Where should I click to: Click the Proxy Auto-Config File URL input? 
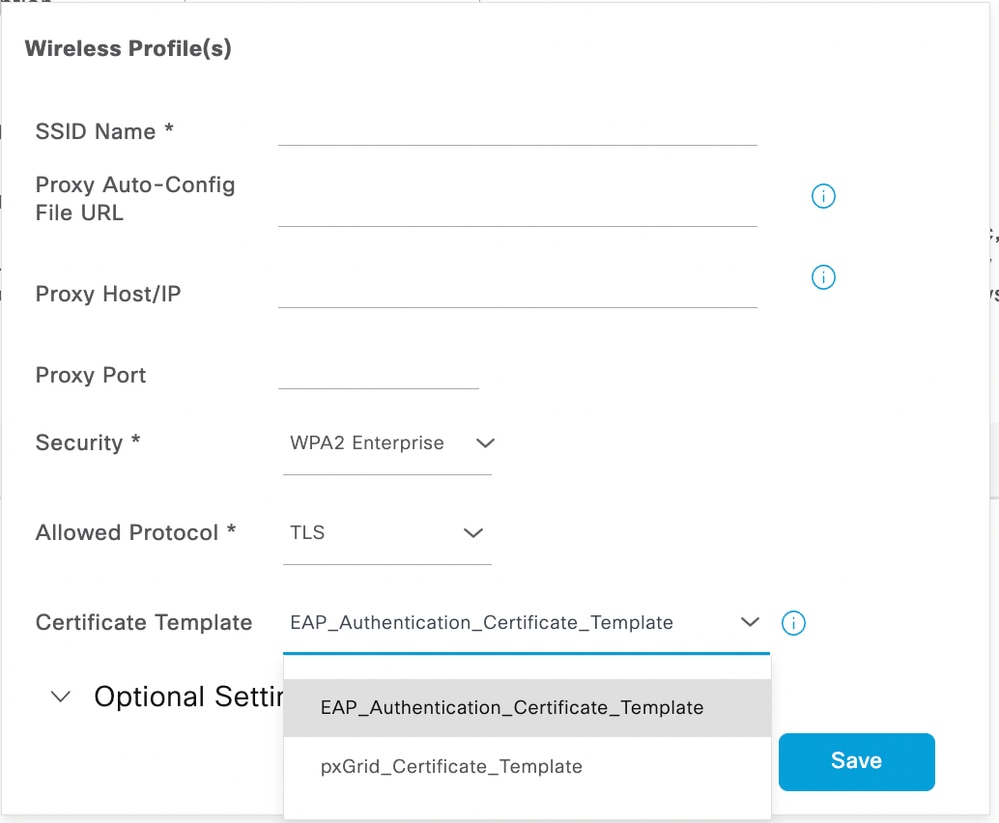[x=517, y=220]
